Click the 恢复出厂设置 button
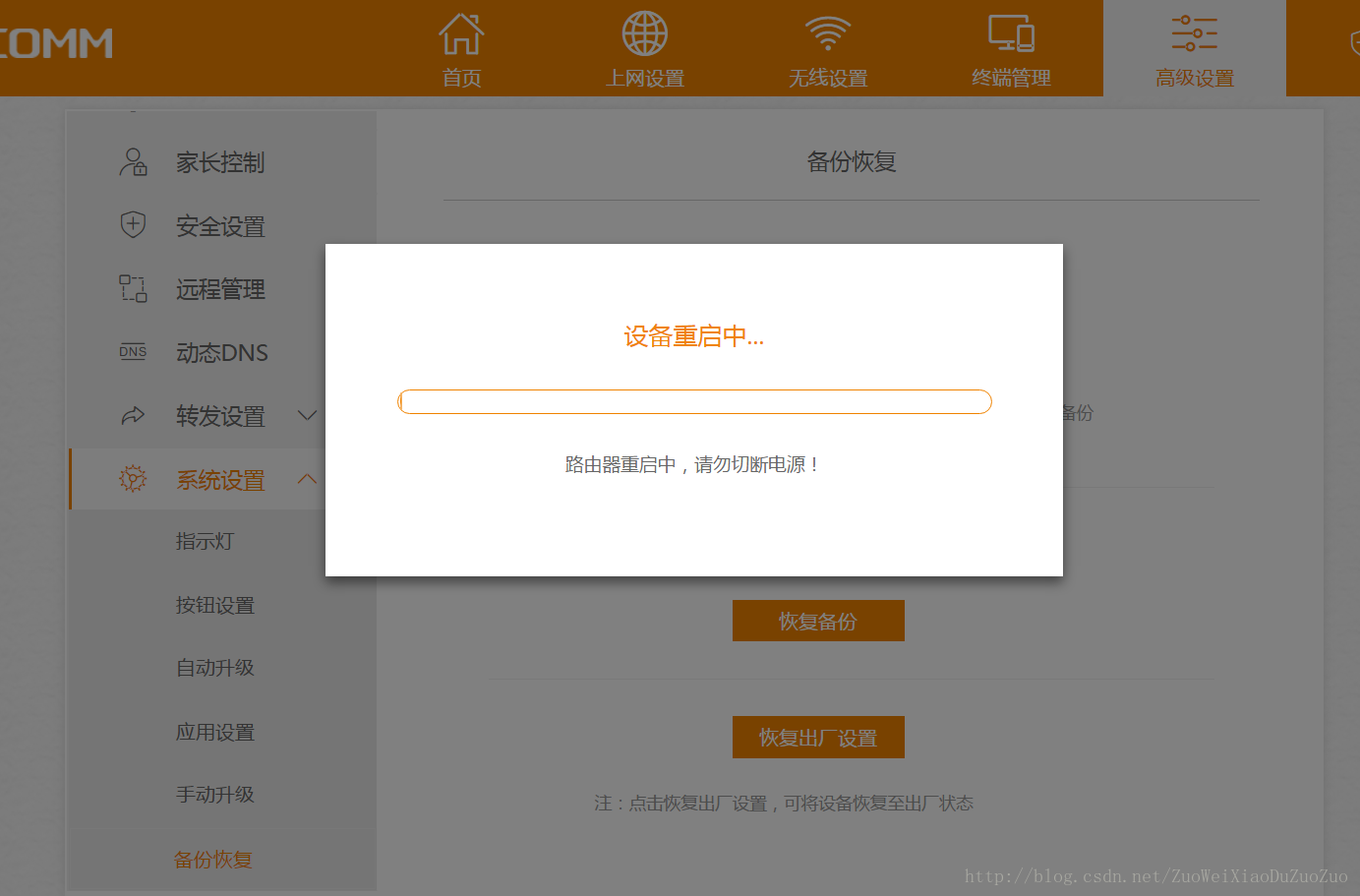1360x896 pixels. (818, 737)
